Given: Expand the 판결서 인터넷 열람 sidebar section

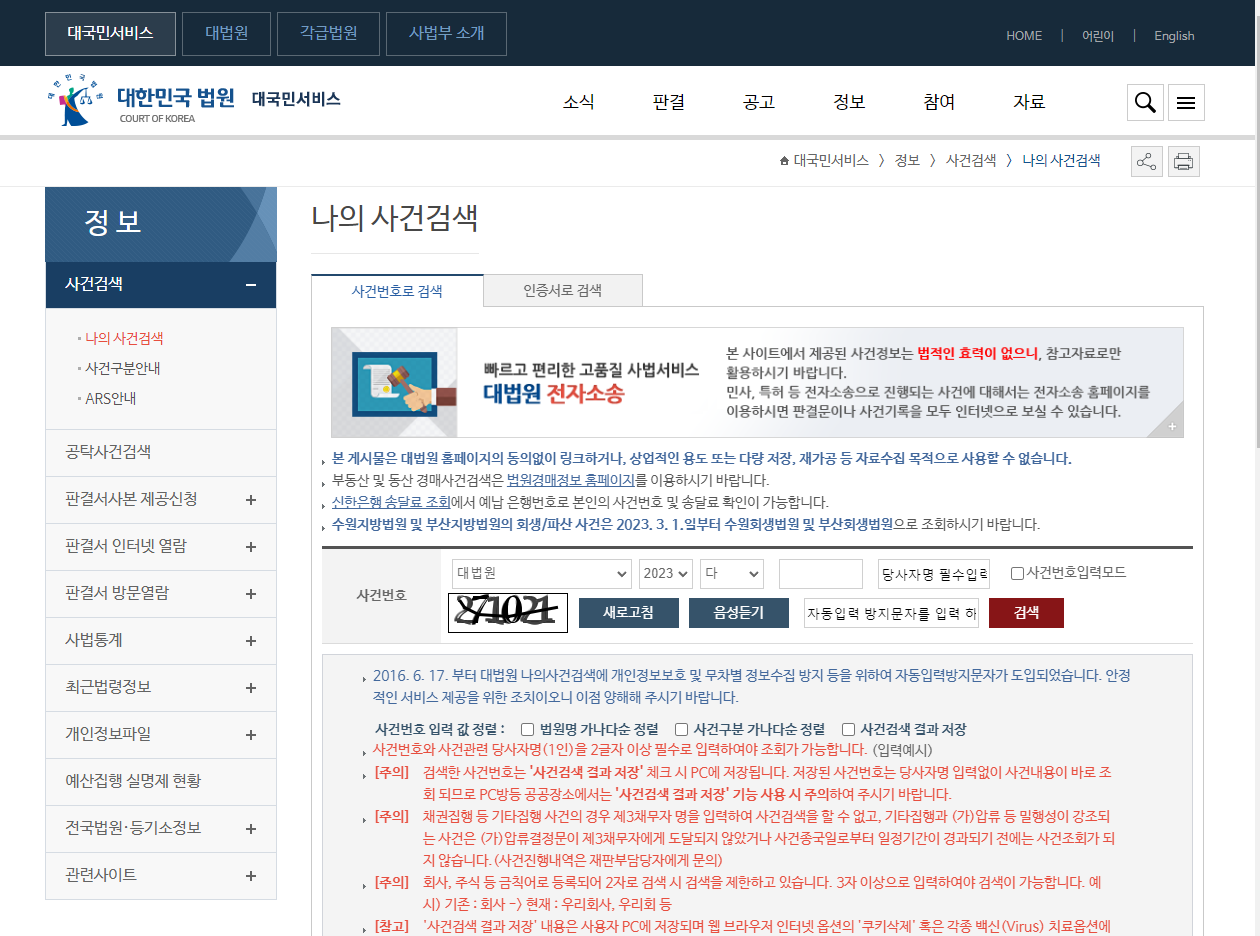Looking at the screenshot, I should pos(160,547).
